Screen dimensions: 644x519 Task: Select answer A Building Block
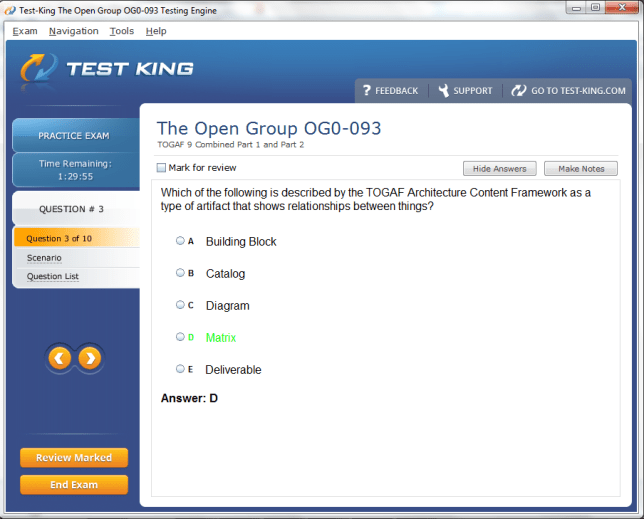180,241
